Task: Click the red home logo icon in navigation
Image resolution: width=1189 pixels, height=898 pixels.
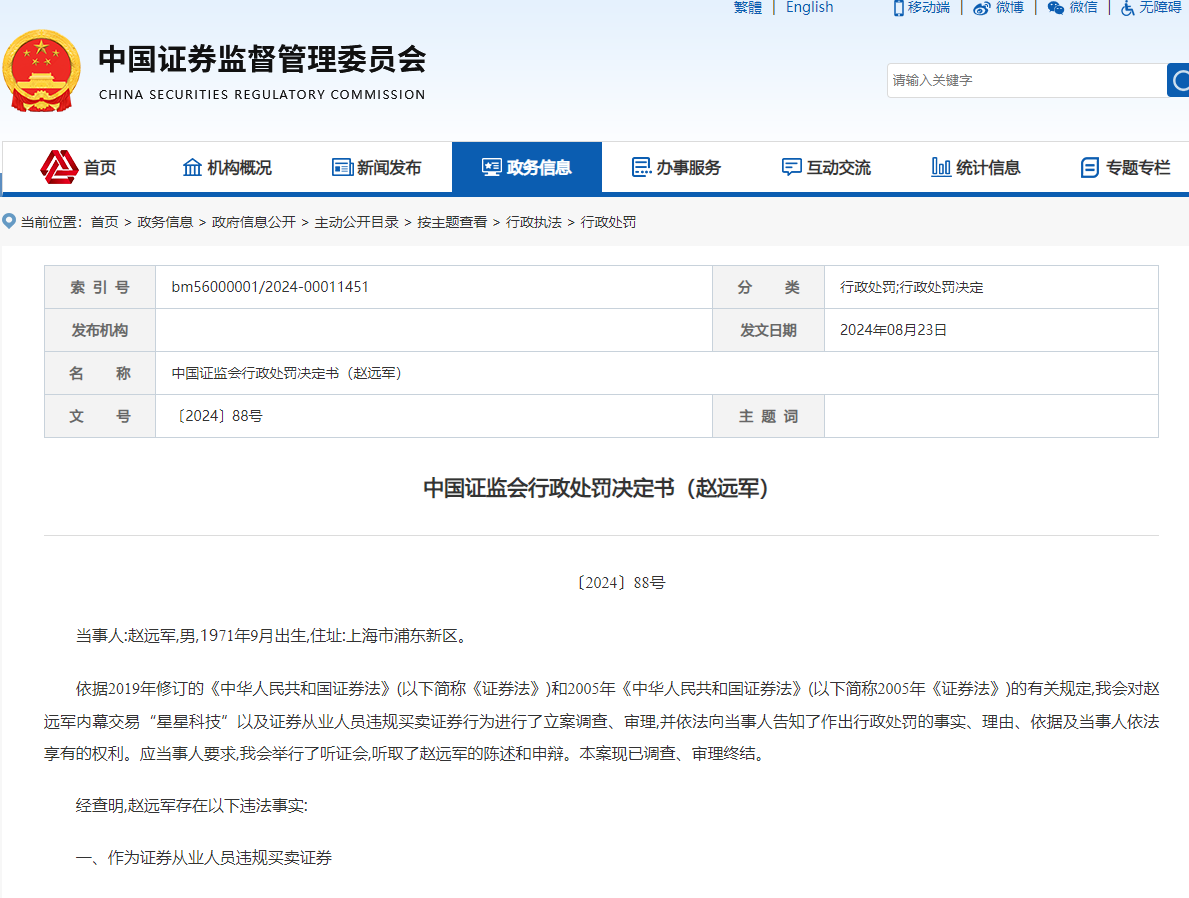Action: (x=59, y=167)
